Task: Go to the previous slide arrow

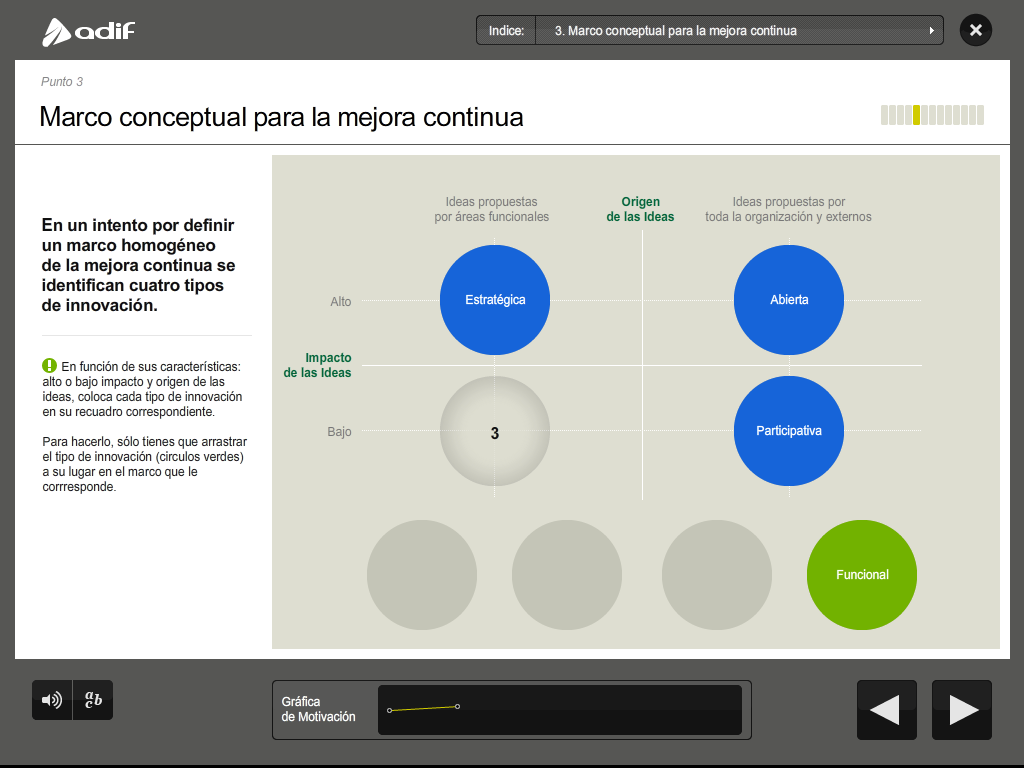Action: tap(886, 710)
